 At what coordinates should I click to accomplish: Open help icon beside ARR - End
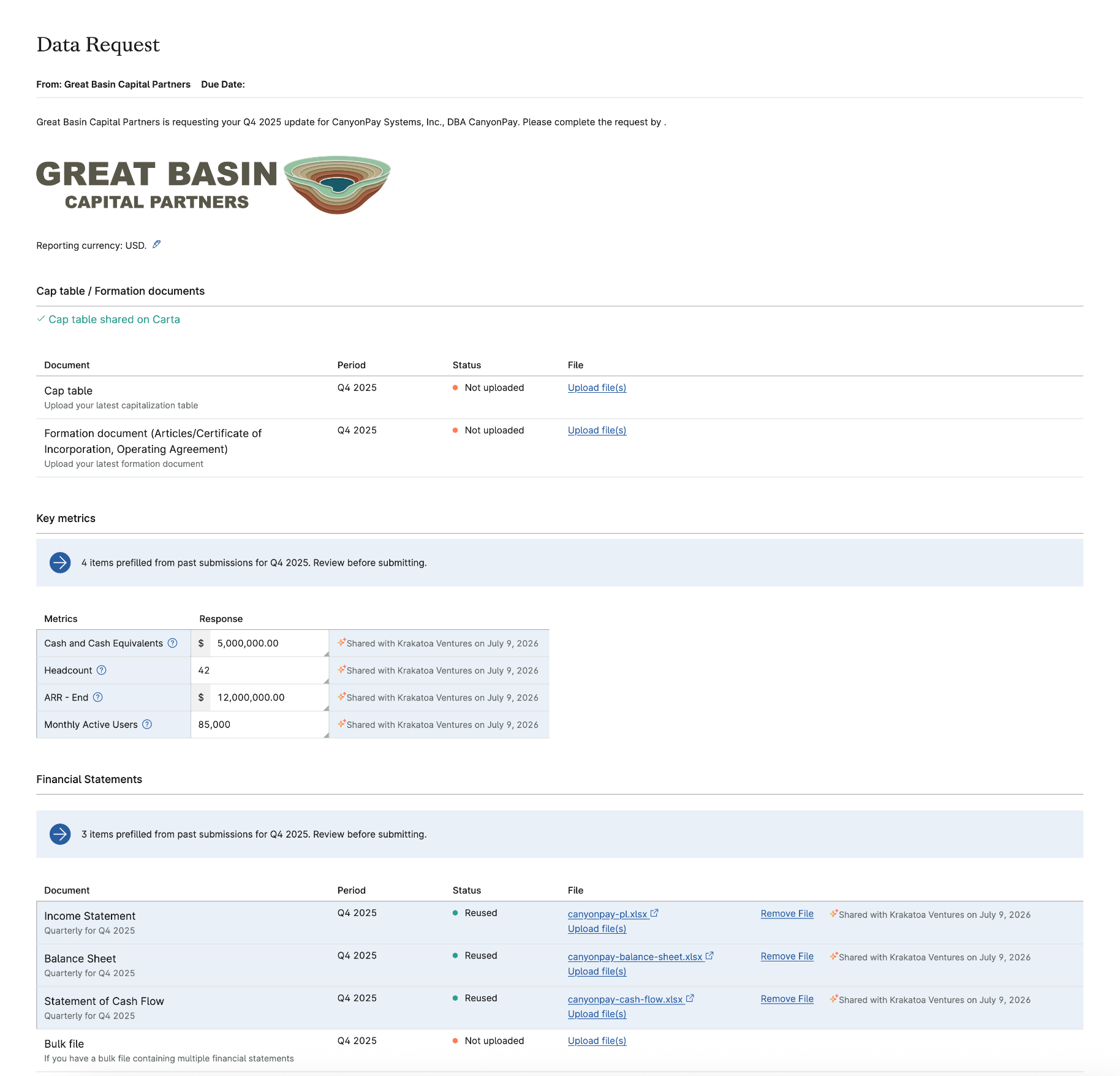98,697
